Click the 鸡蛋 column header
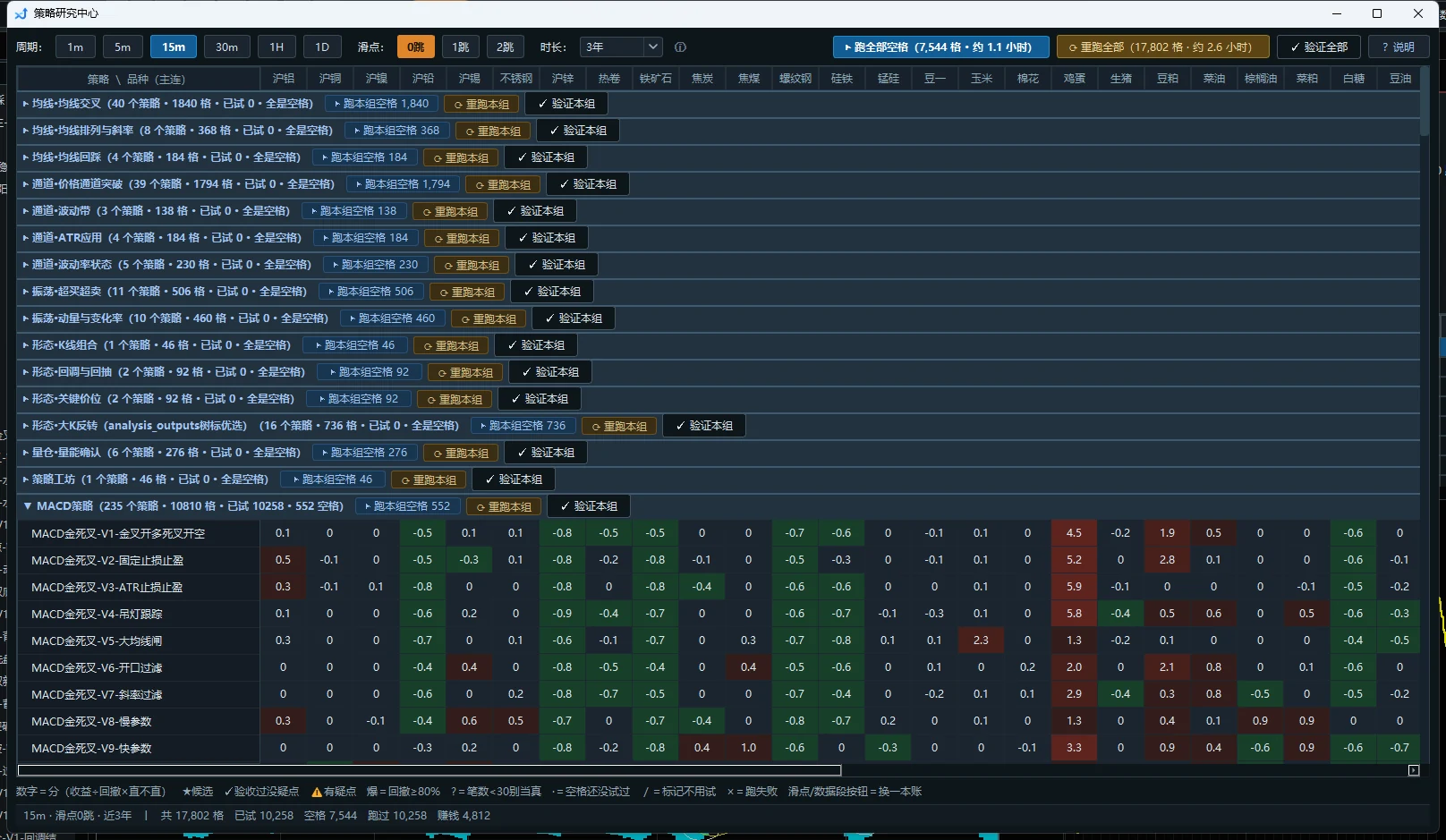This screenshot has width=1446, height=840. pos(1075,79)
